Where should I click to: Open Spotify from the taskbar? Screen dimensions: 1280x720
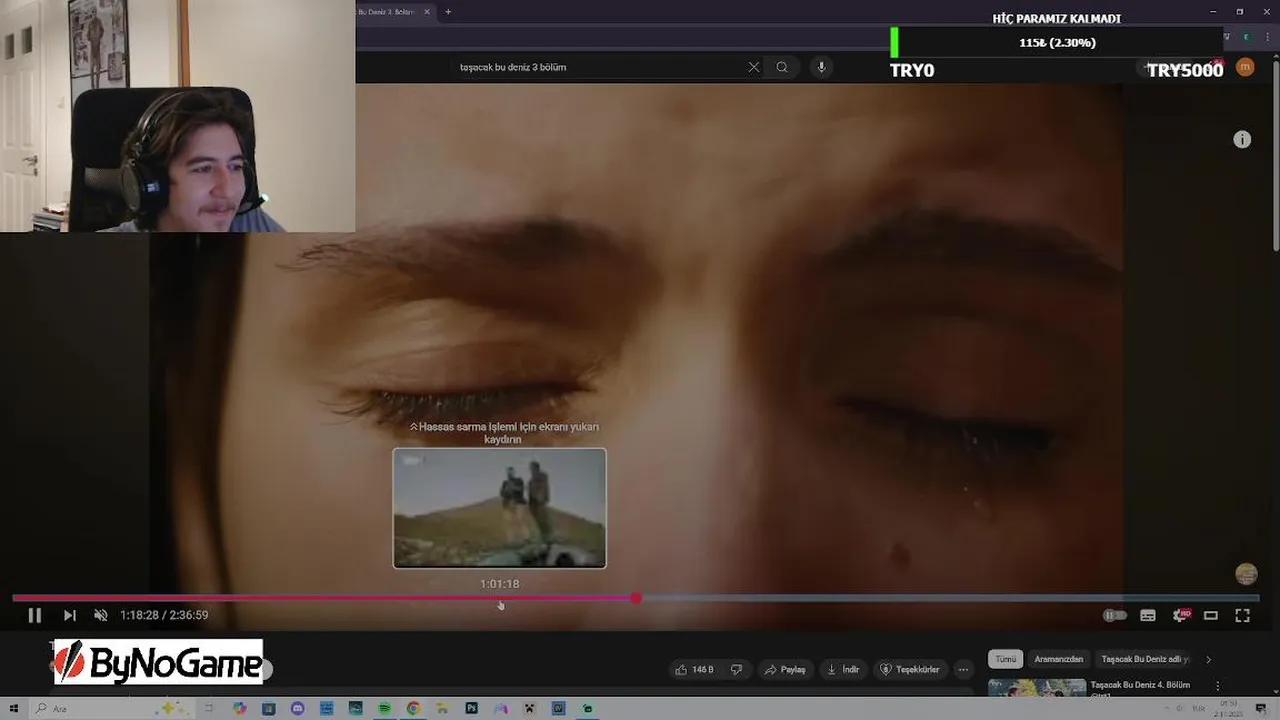(x=384, y=709)
